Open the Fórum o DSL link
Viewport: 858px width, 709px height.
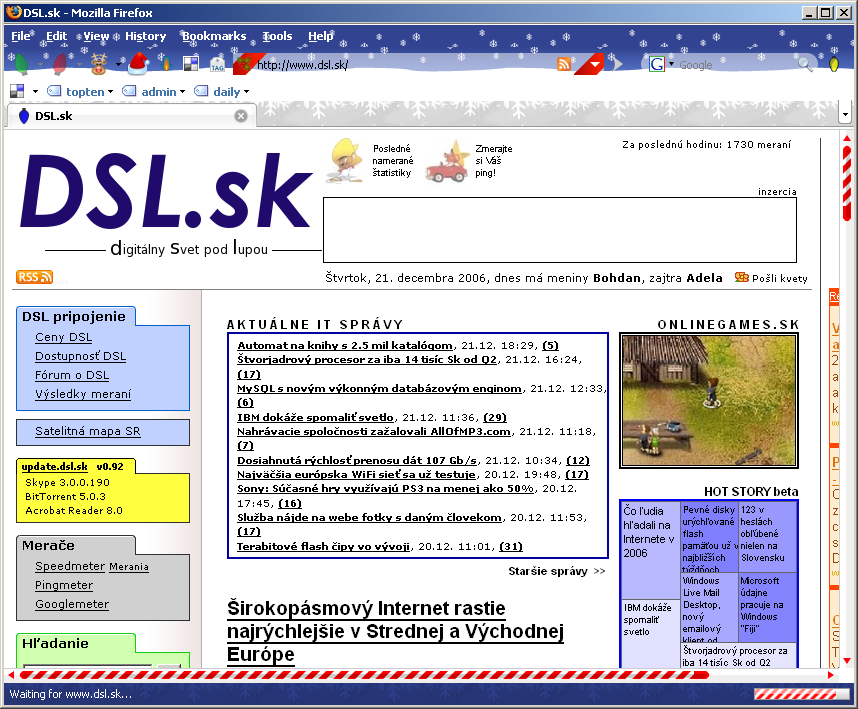point(72,375)
